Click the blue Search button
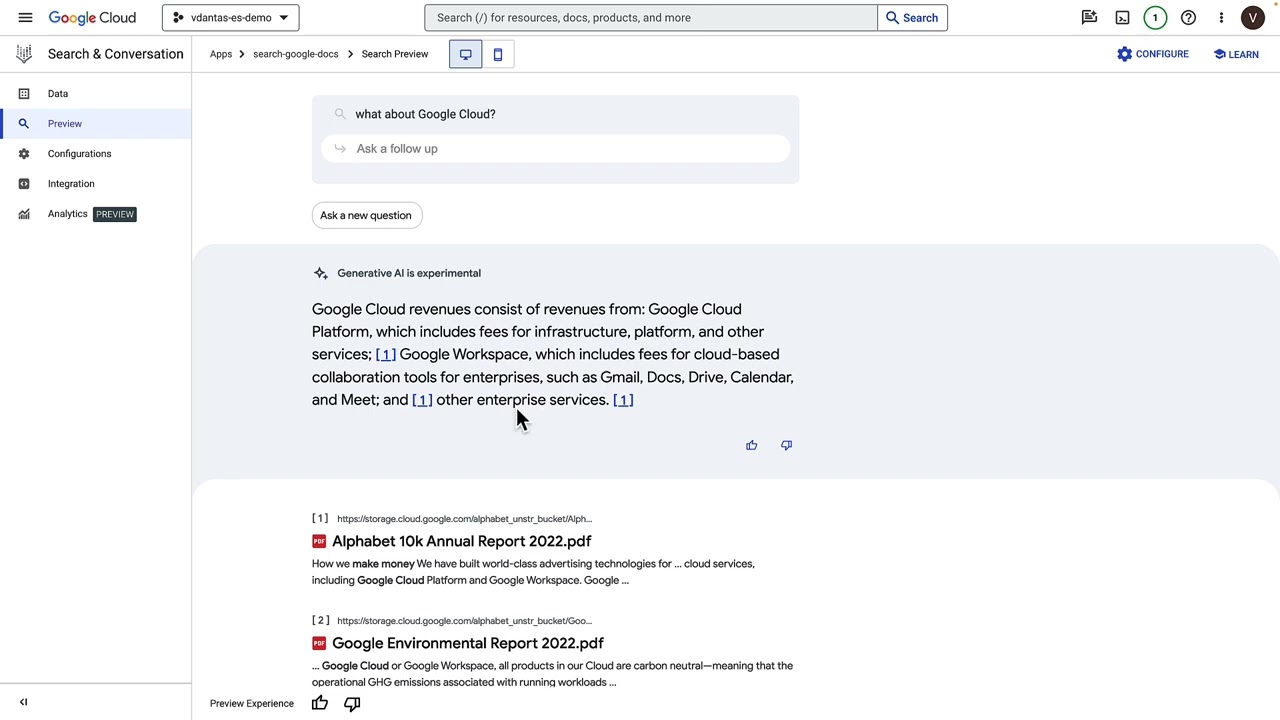1280x720 pixels. tap(912, 17)
